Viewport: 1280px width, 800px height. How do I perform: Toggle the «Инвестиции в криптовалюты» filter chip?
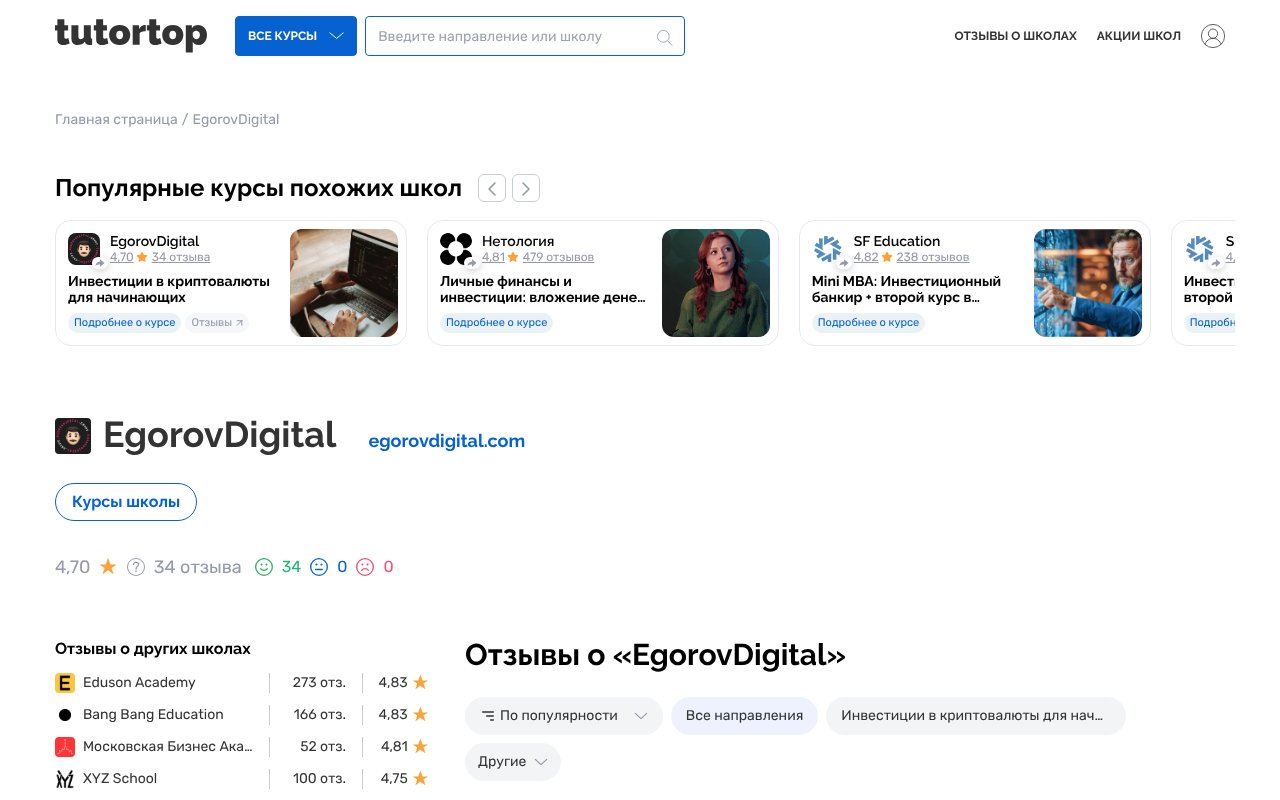[x=975, y=715]
